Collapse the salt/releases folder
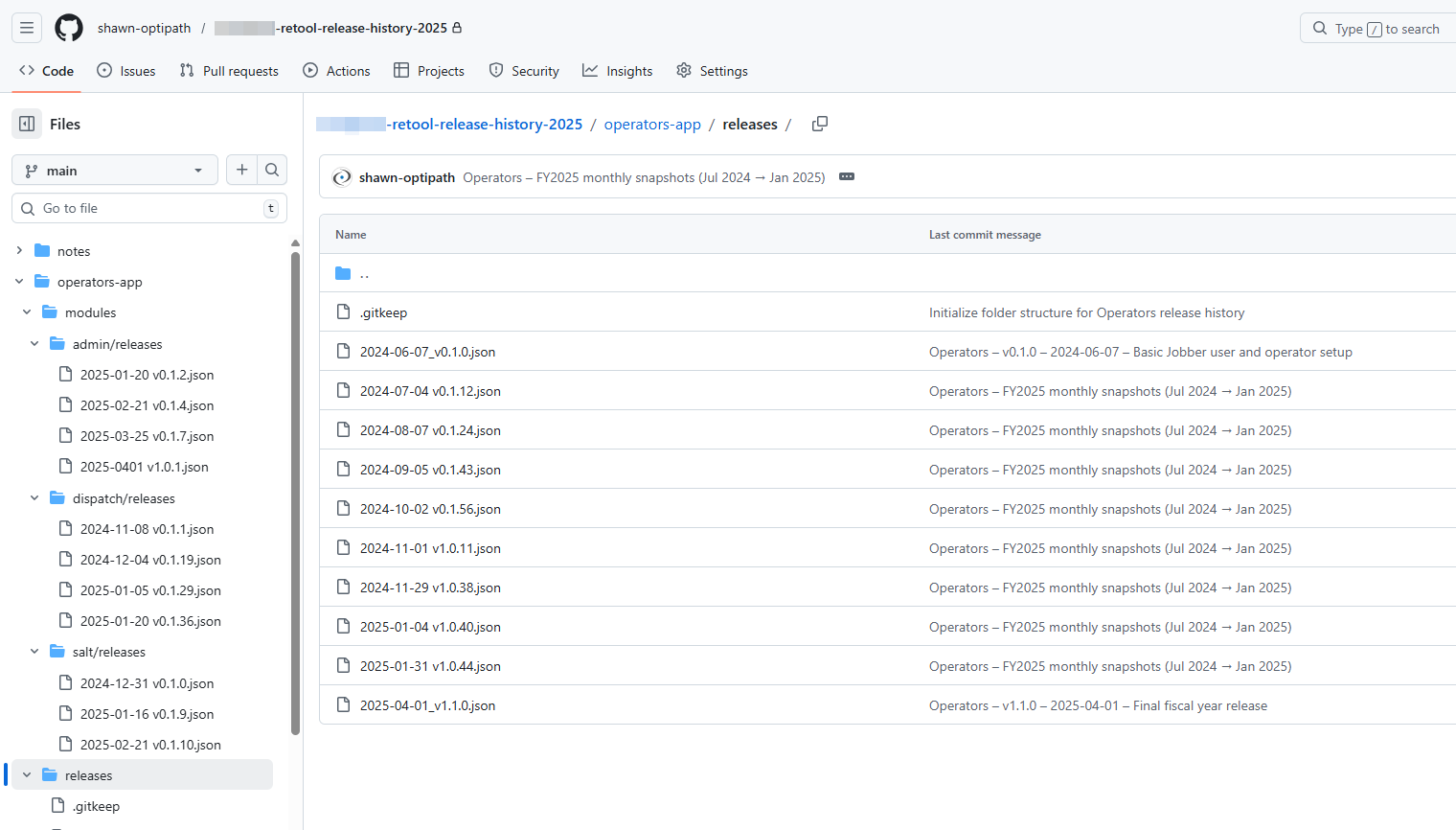This screenshot has height=830, width=1456. click(x=34, y=652)
